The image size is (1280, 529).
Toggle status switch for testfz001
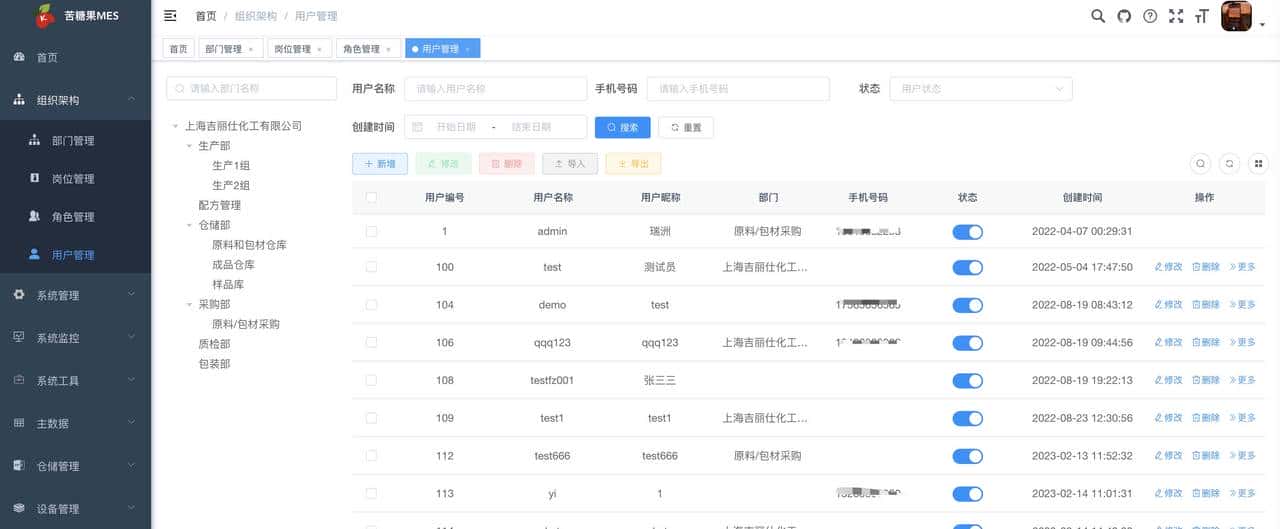(967, 381)
